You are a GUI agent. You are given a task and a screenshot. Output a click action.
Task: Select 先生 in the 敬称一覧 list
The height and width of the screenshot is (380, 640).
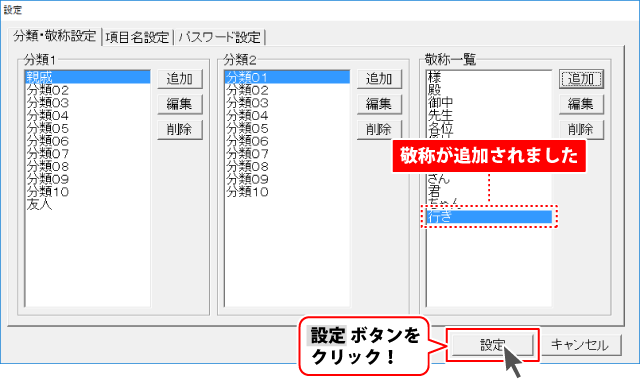coord(489,116)
